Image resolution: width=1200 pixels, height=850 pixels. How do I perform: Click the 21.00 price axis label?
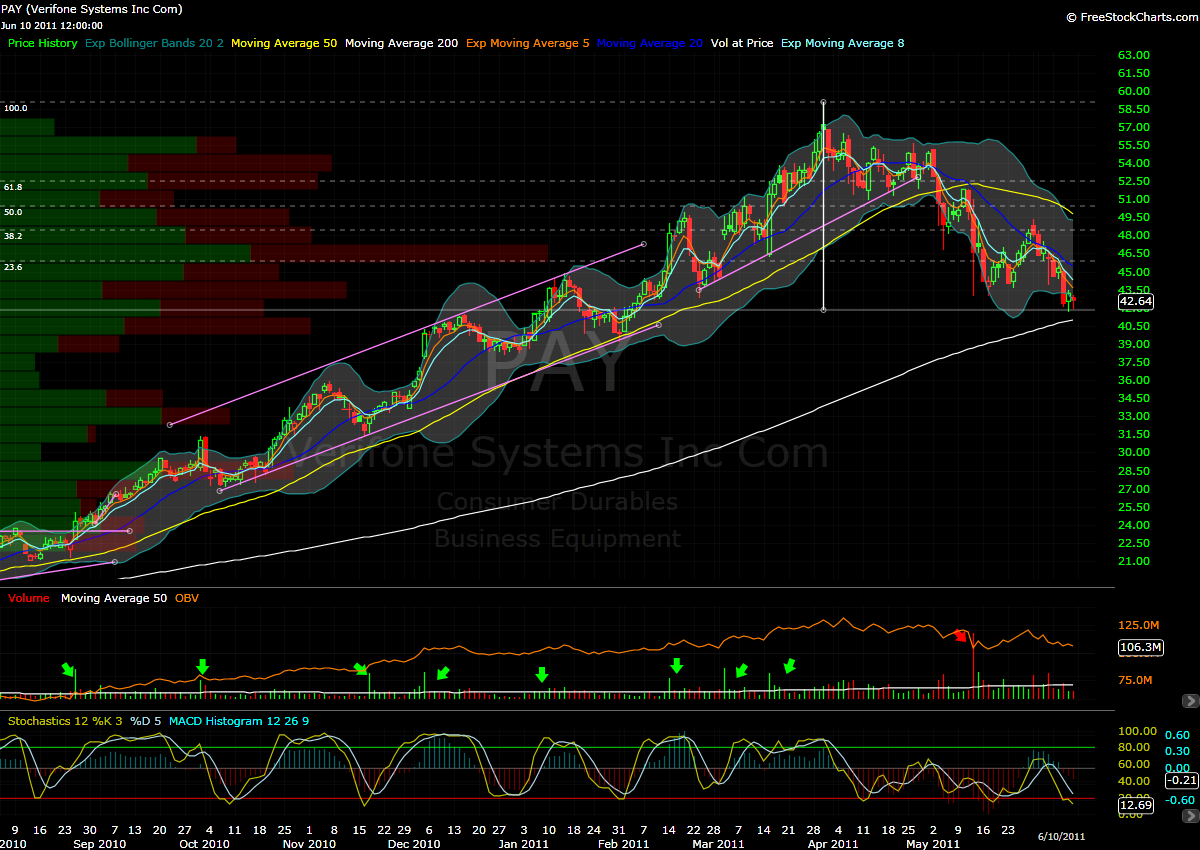coord(1134,561)
